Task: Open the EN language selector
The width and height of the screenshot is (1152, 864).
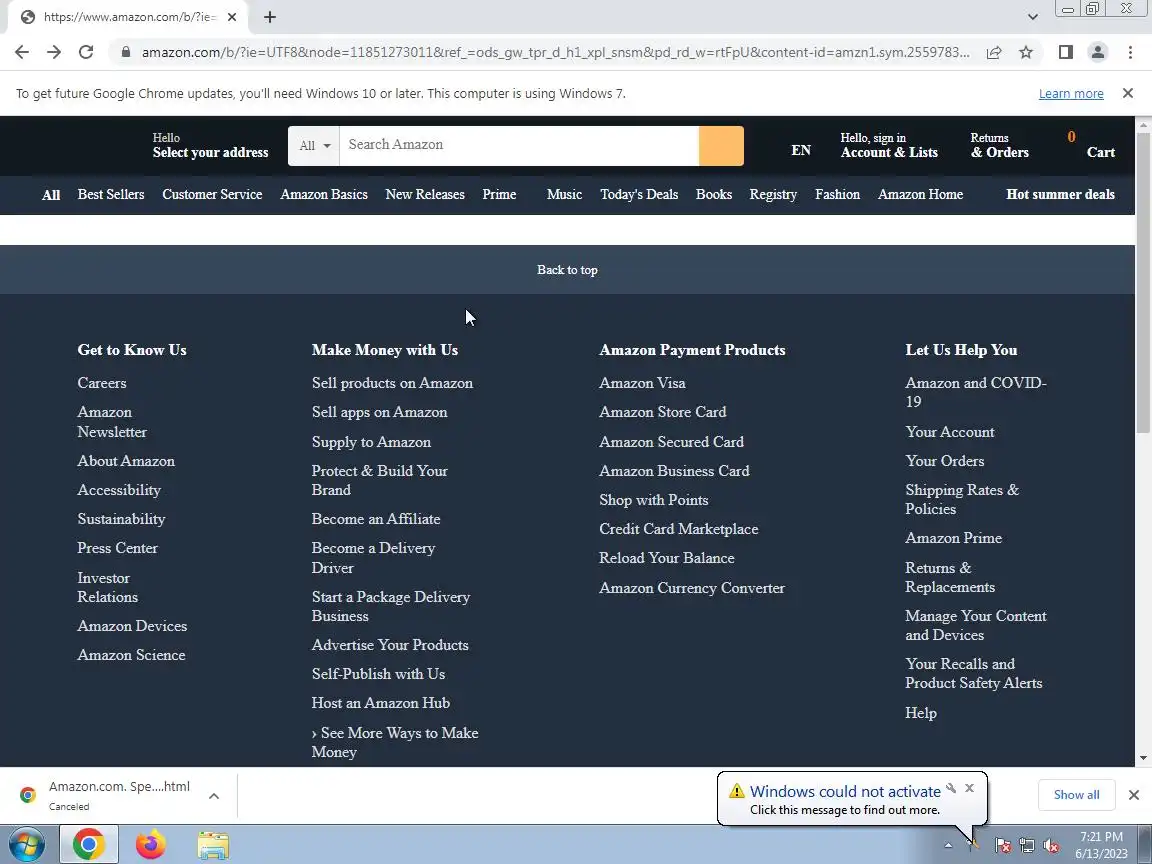Action: tap(801, 150)
